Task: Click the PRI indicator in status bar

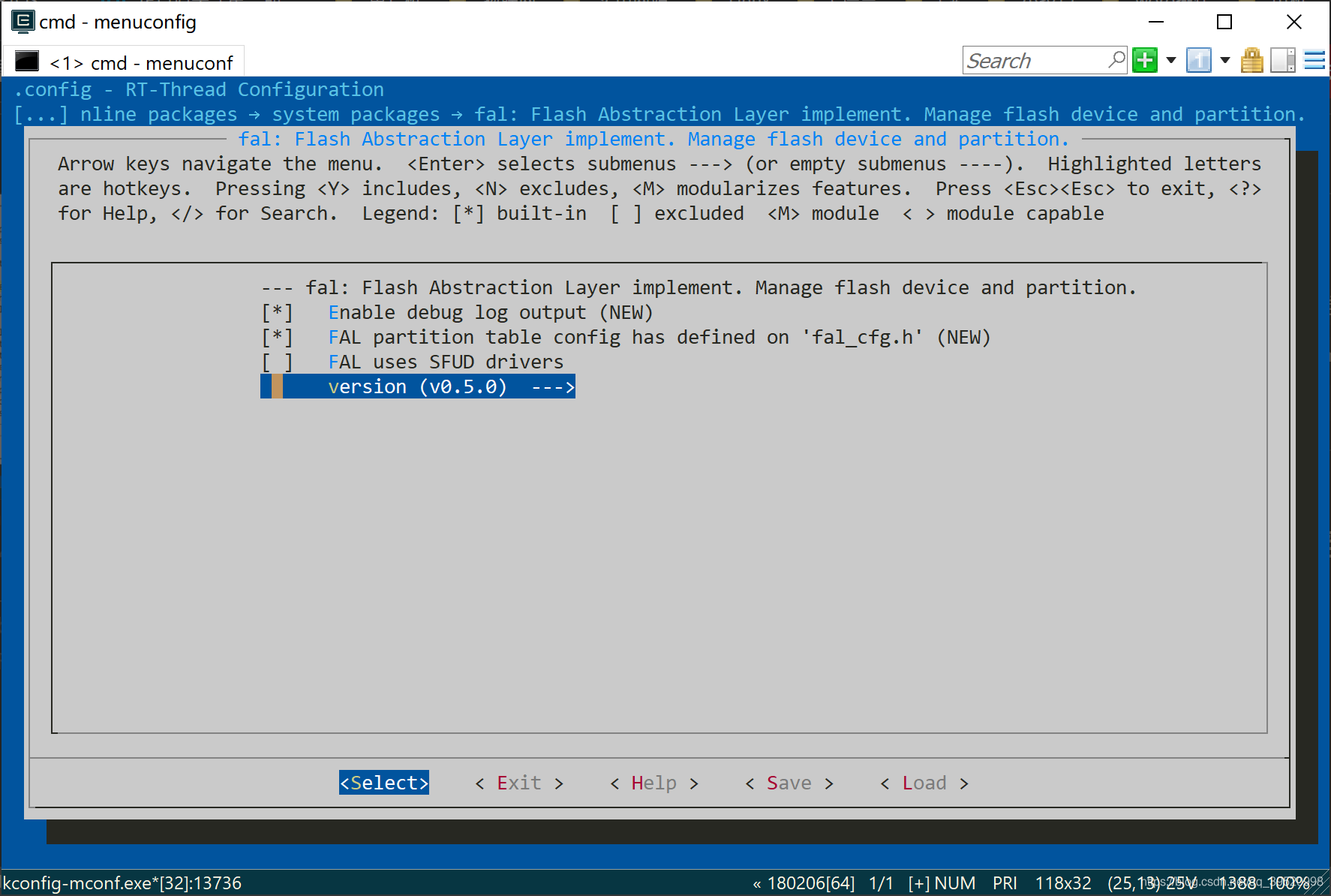Action: pos(1005,883)
